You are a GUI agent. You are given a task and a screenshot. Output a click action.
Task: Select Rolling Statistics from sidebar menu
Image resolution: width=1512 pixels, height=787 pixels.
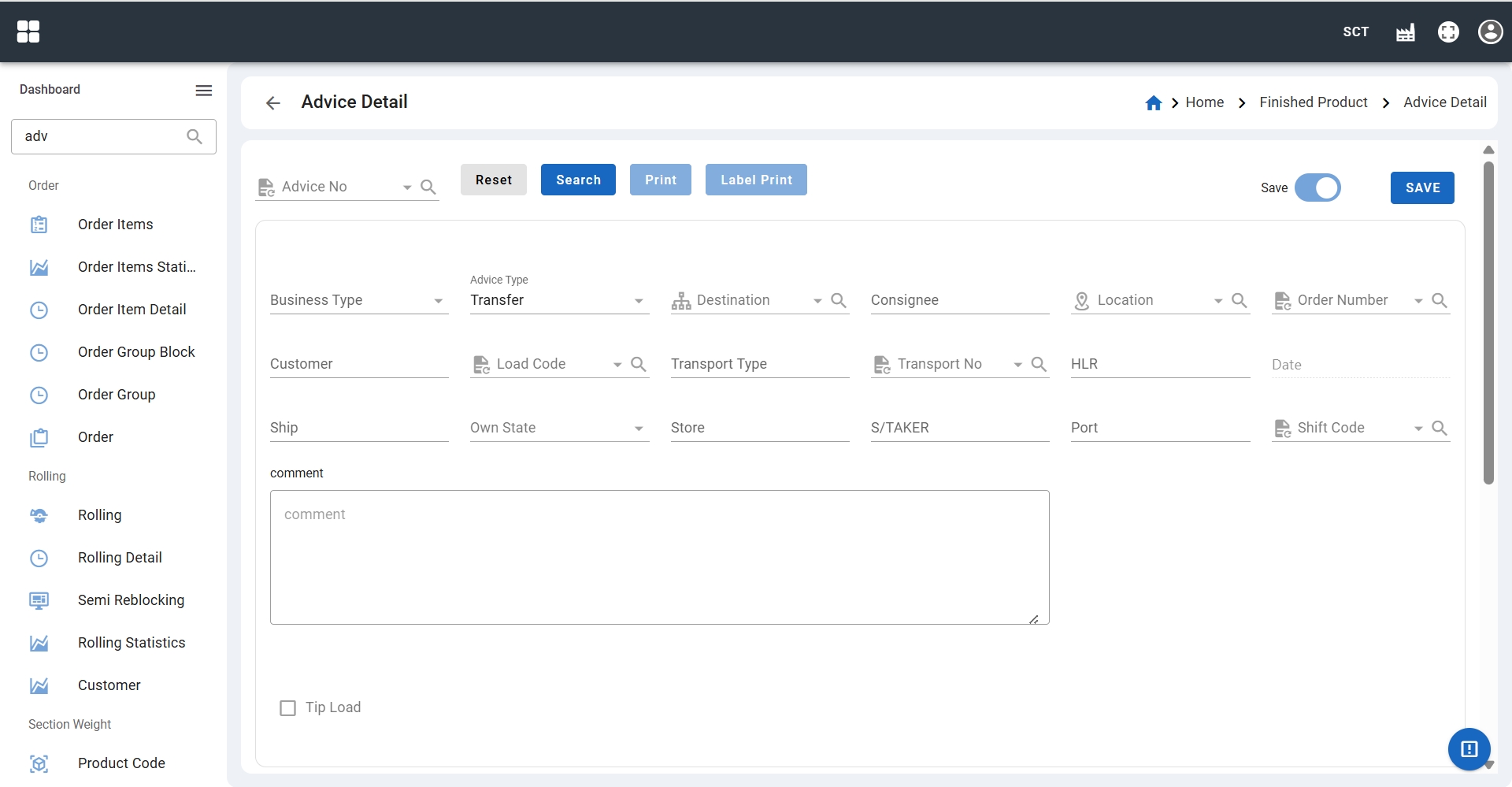(x=132, y=643)
